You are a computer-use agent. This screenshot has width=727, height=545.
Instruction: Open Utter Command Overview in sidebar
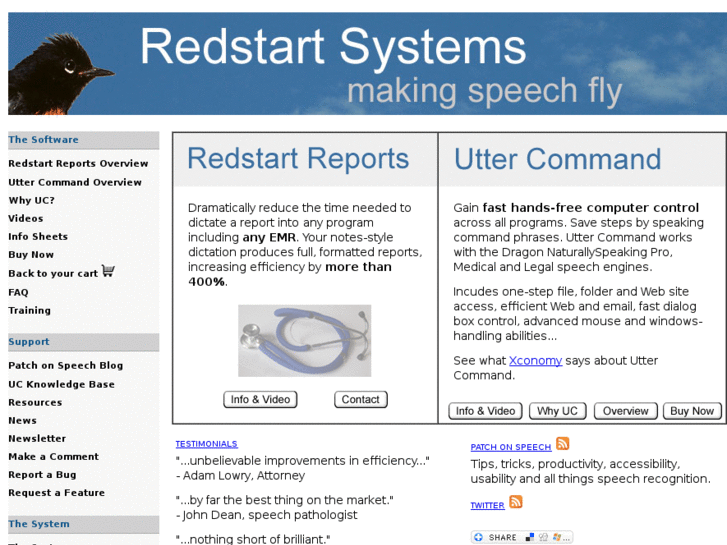(x=75, y=182)
